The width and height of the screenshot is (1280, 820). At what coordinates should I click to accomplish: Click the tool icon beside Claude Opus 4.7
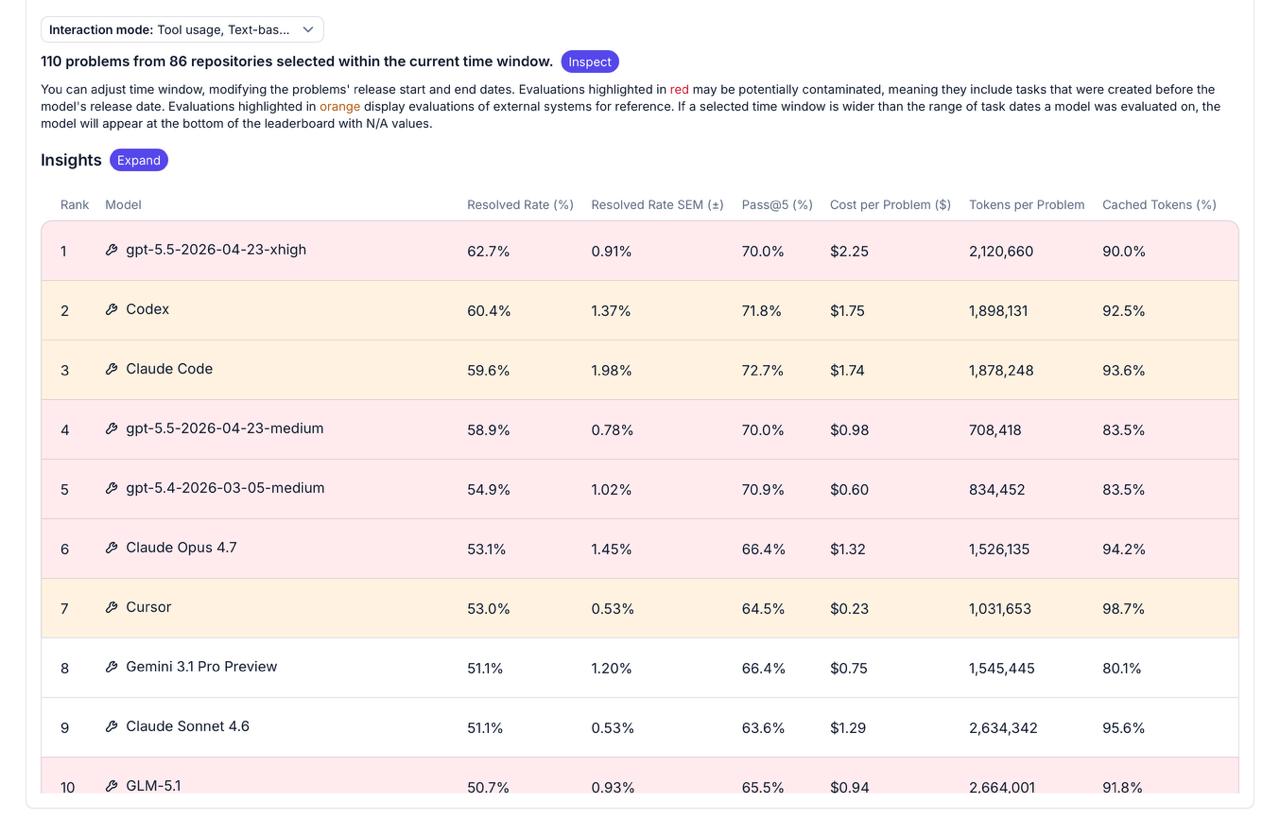112,548
